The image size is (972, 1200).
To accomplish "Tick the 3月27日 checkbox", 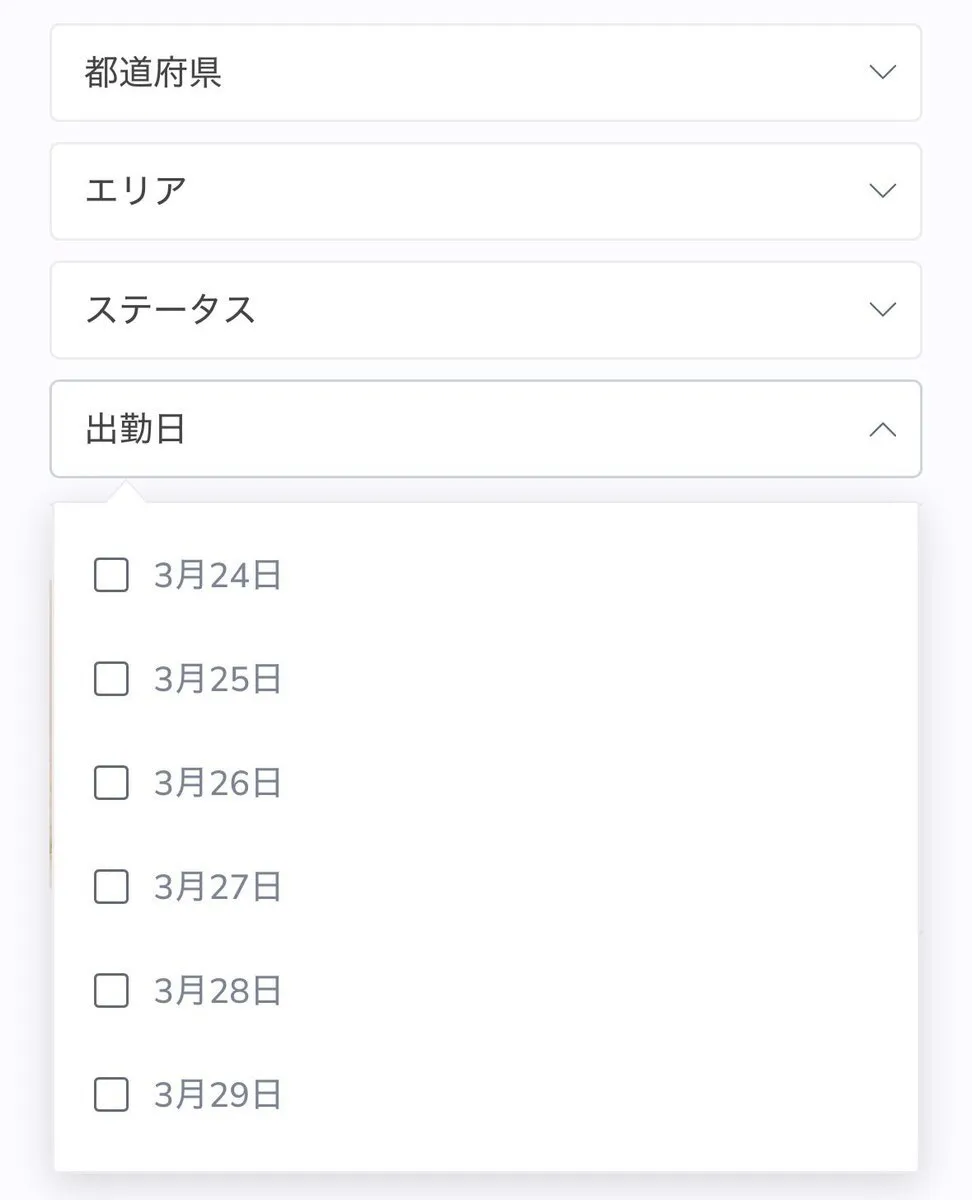I will pyautogui.click(x=111, y=887).
